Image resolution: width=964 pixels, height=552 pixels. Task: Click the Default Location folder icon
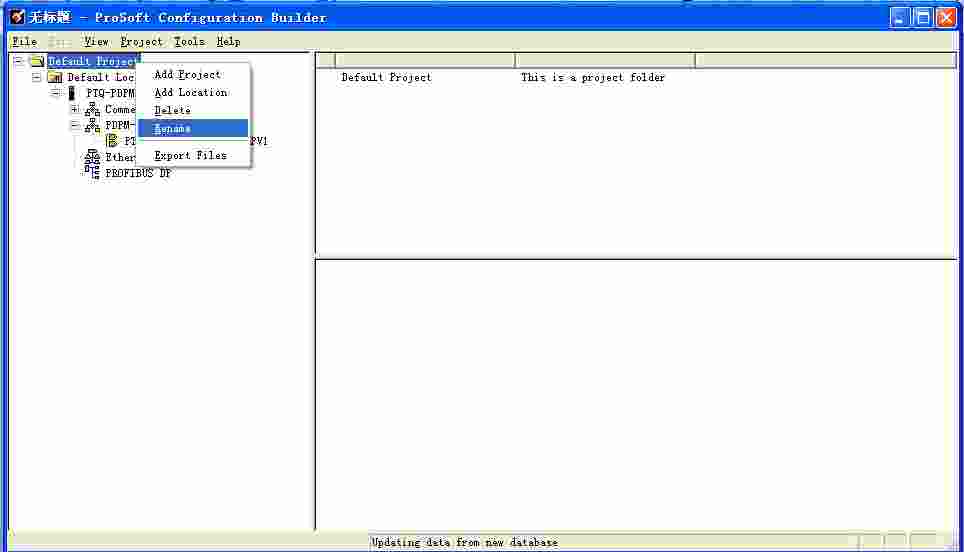(x=55, y=78)
